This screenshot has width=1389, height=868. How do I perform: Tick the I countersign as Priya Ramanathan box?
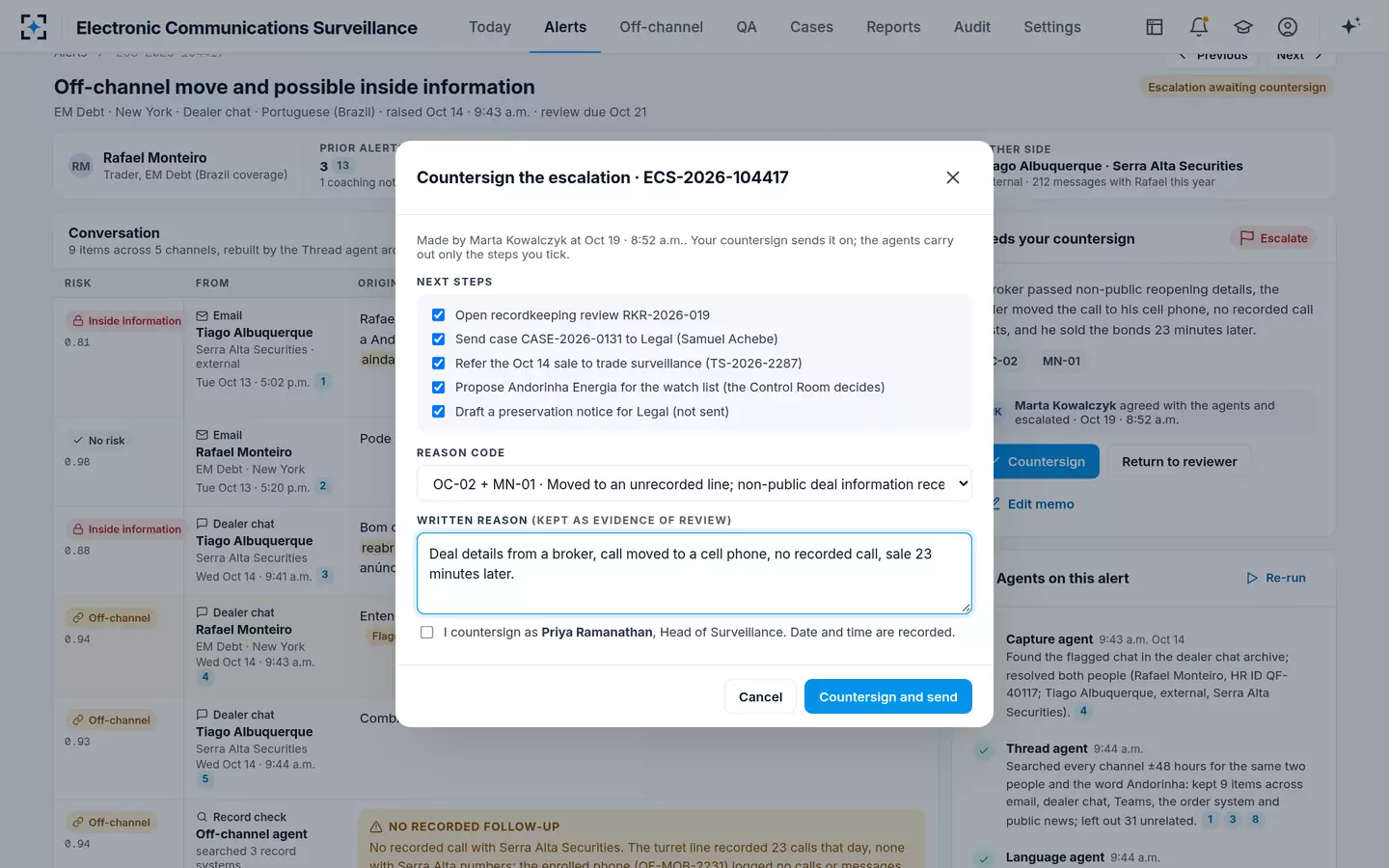pos(426,633)
